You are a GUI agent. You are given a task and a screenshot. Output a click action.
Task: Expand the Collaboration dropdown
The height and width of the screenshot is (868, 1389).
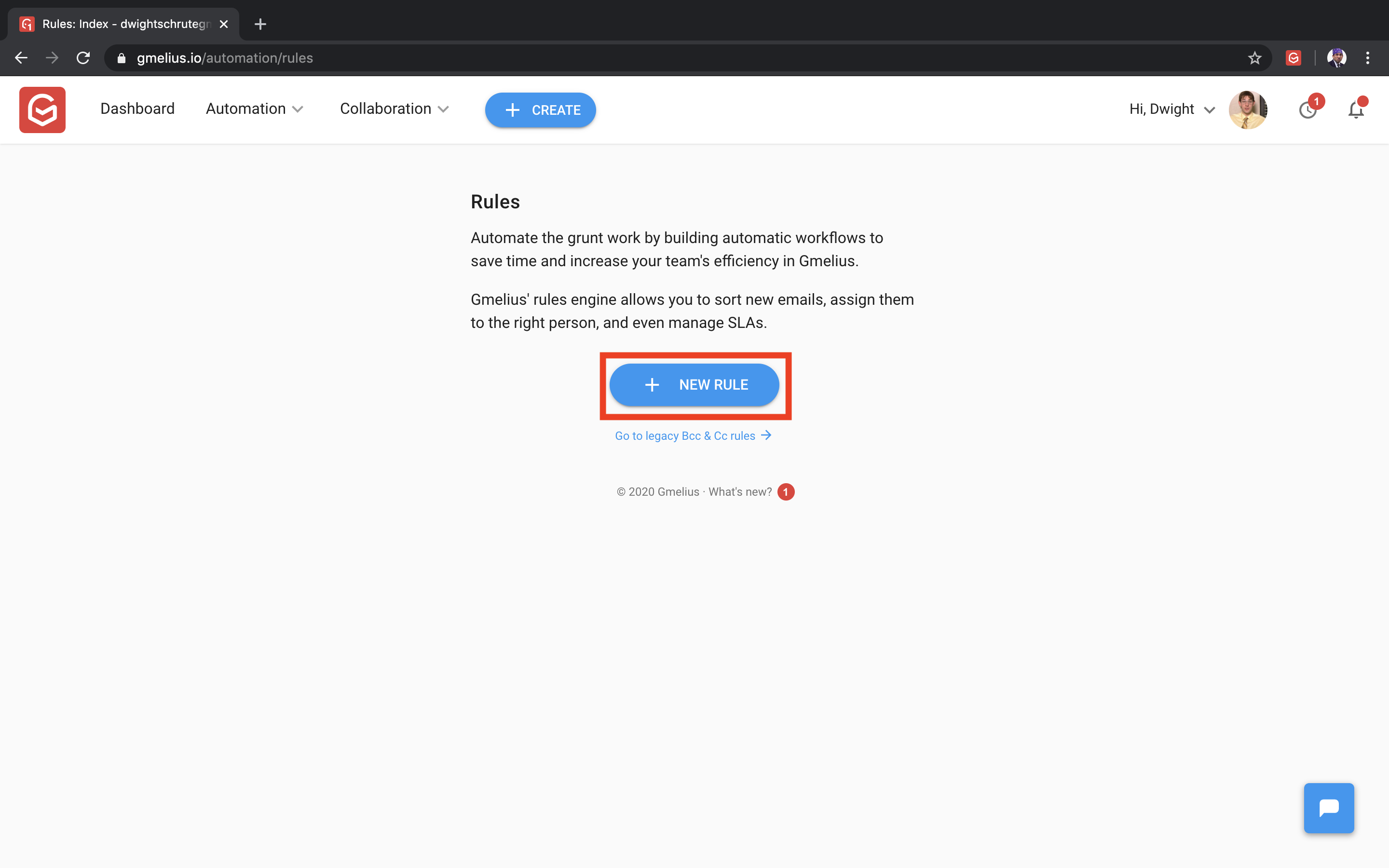click(395, 108)
